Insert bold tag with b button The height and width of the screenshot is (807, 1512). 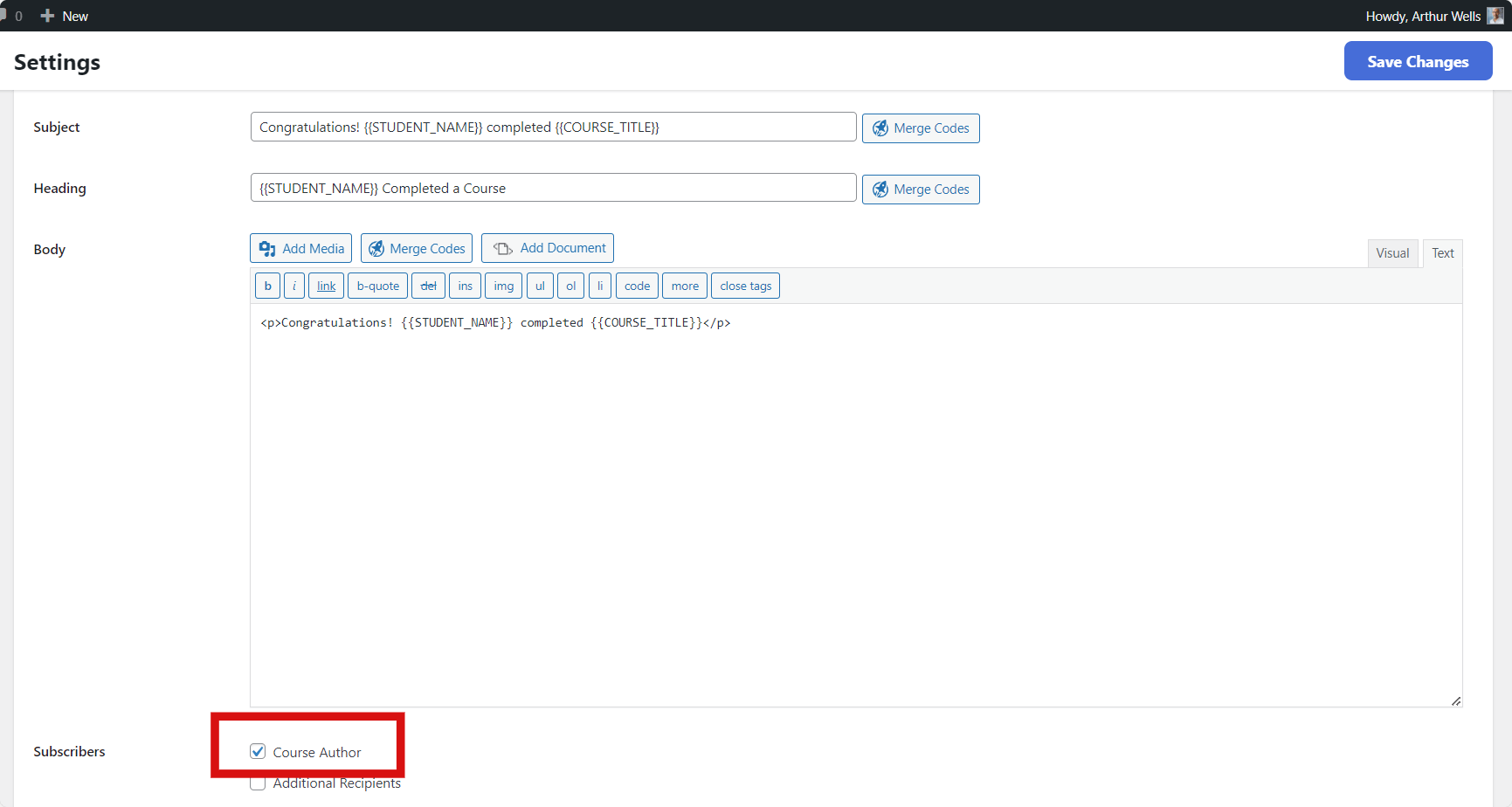click(267, 286)
